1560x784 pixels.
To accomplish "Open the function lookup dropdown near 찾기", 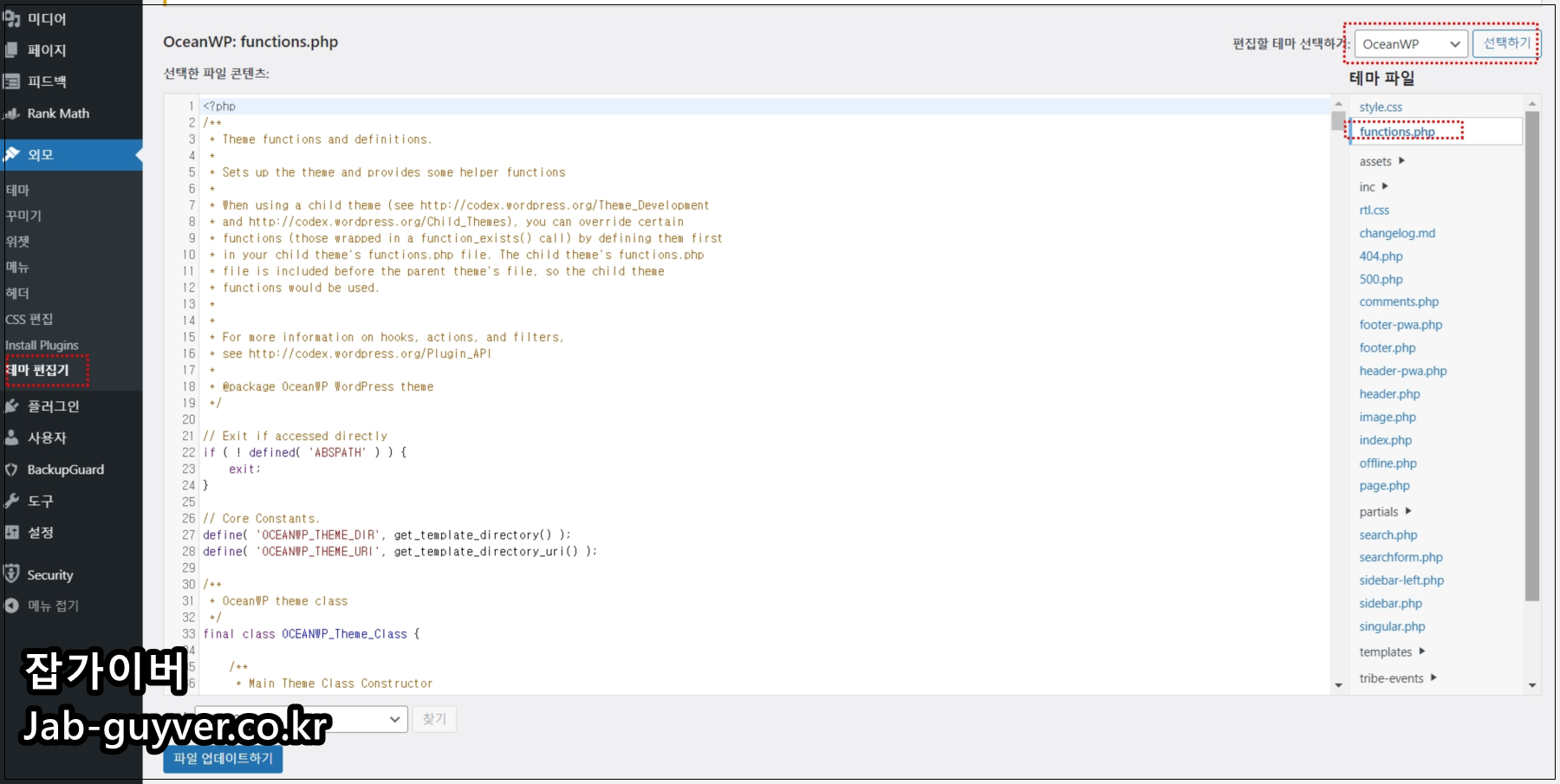I will pos(301,719).
